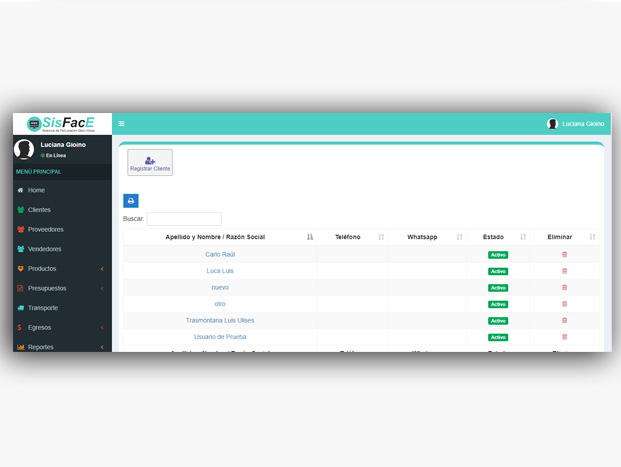Click the Productos box icon
Image resolution: width=621 pixels, height=467 pixels.
coord(21,269)
